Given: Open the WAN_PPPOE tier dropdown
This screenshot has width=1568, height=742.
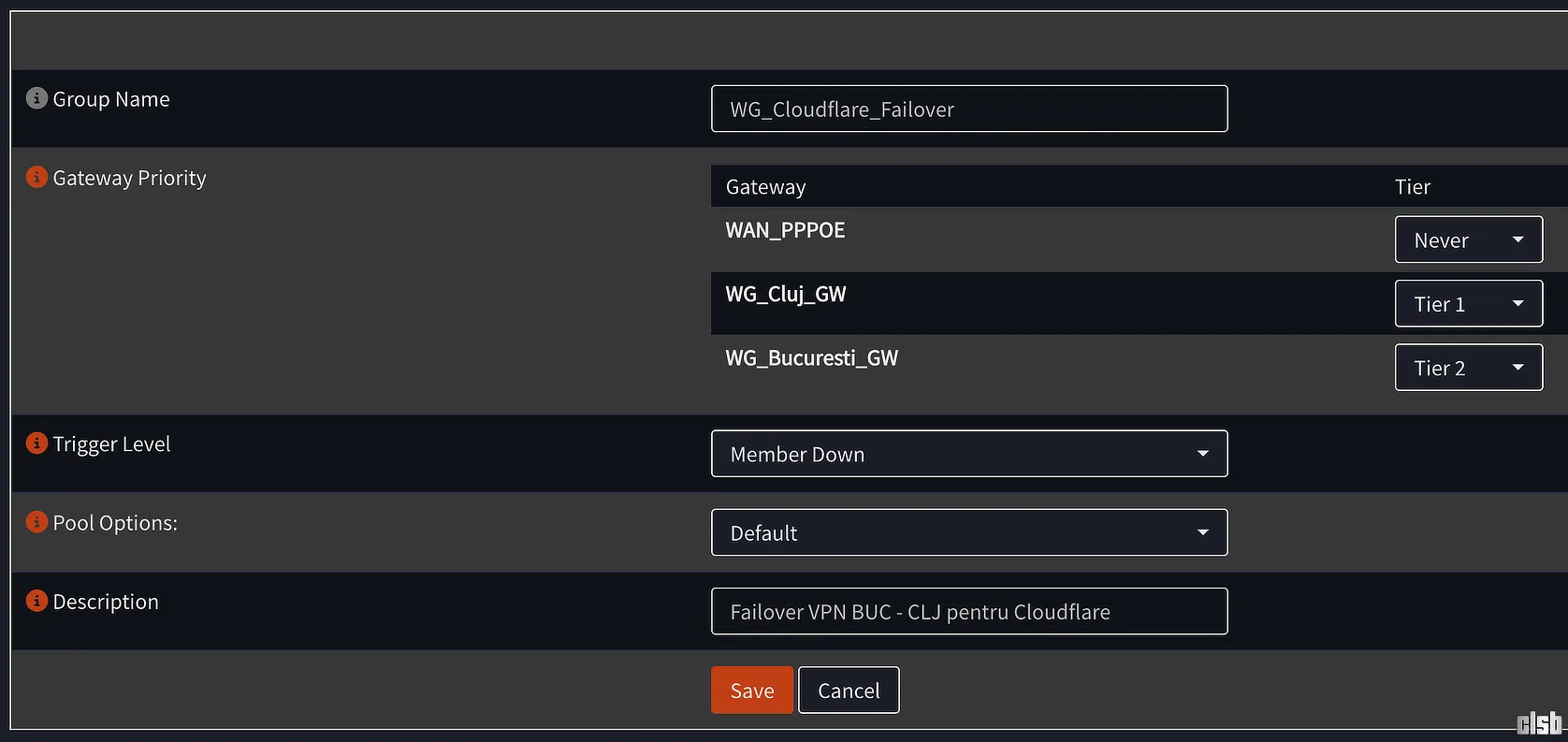Looking at the screenshot, I should click(x=1468, y=240).
